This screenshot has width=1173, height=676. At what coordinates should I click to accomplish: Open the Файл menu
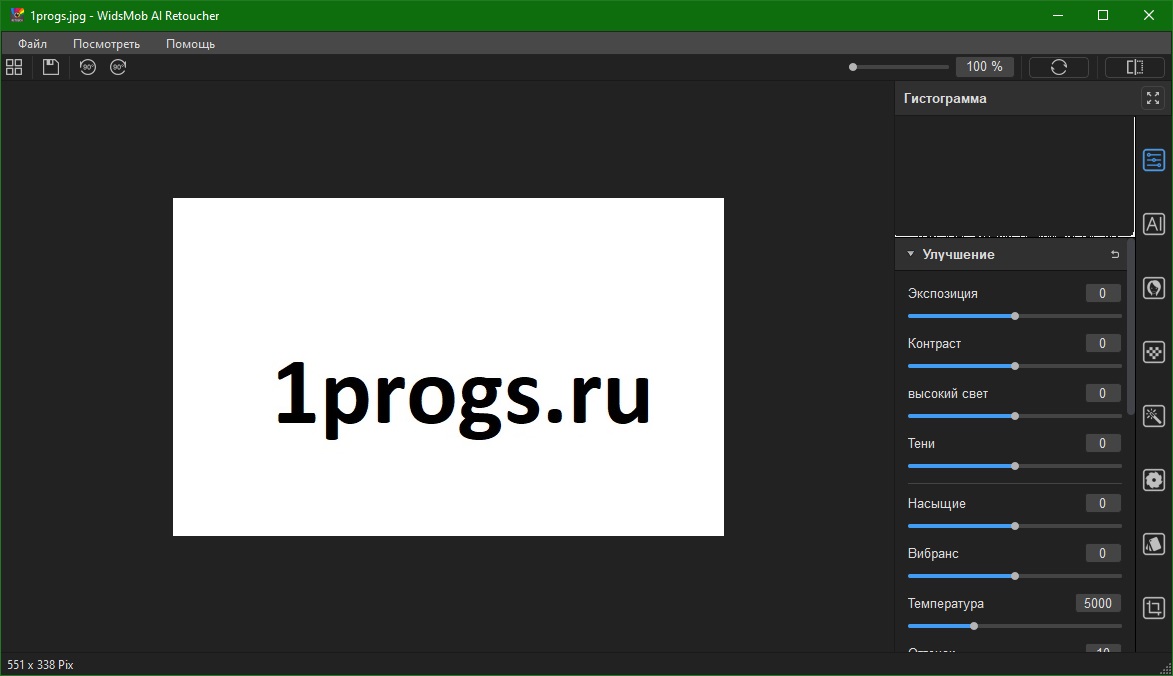32,43
